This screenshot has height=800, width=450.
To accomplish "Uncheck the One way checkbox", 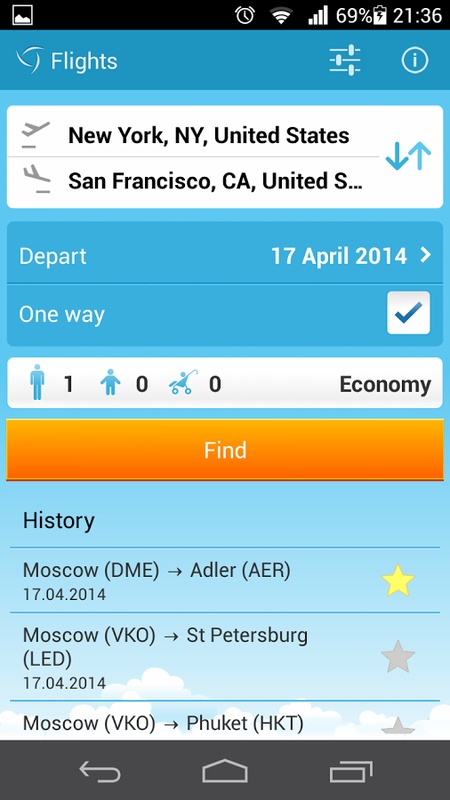I will pyautogui.click(x=408, y=313).
